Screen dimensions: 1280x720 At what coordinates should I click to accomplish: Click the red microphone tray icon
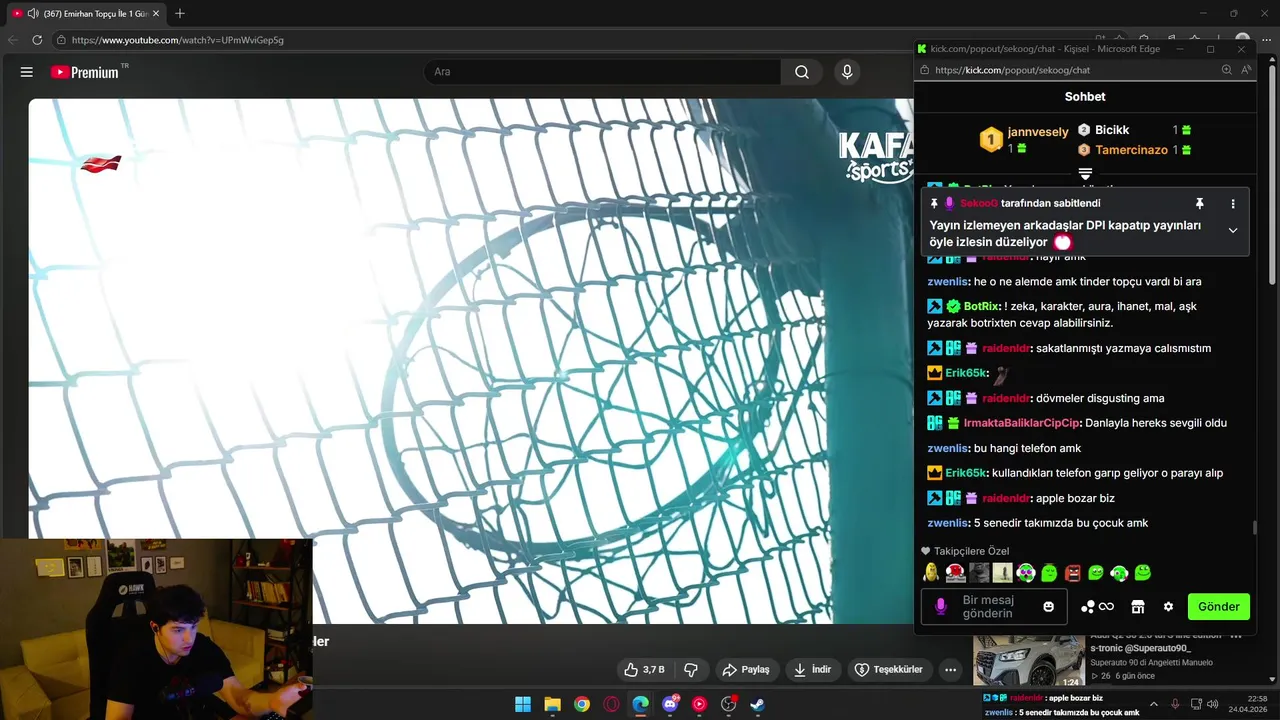[x=1176, y=704]
